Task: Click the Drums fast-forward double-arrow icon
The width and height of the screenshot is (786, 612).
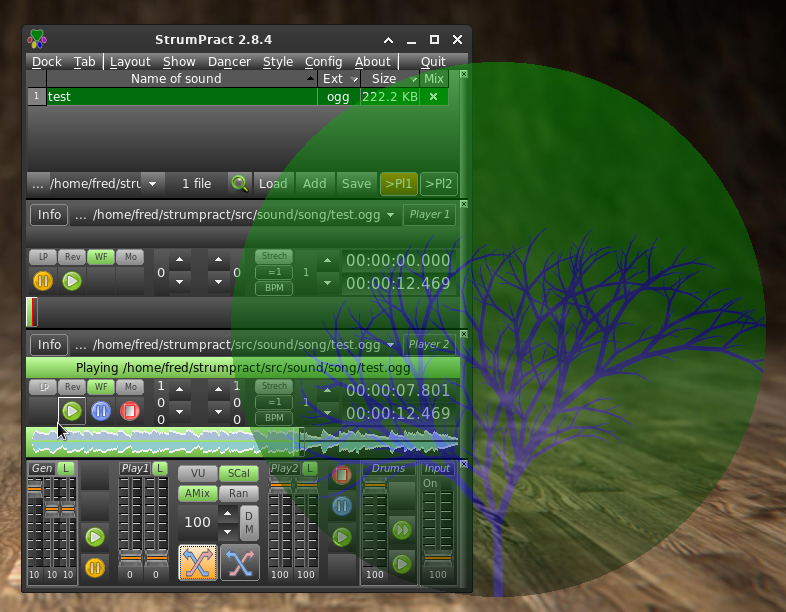Action: [x=402, y=530]
